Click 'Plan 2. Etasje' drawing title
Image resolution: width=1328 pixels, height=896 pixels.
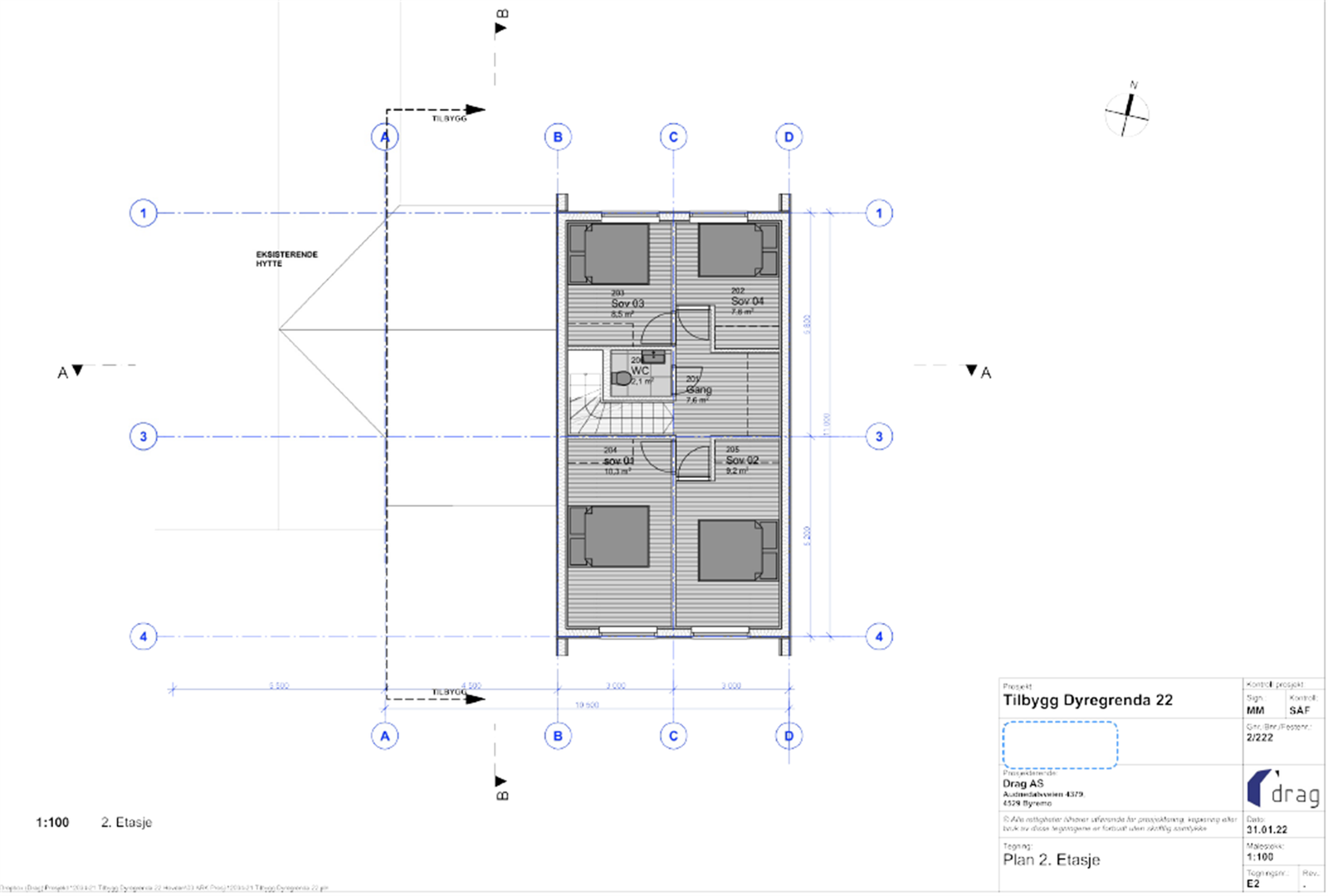[x=1052, y=859]
